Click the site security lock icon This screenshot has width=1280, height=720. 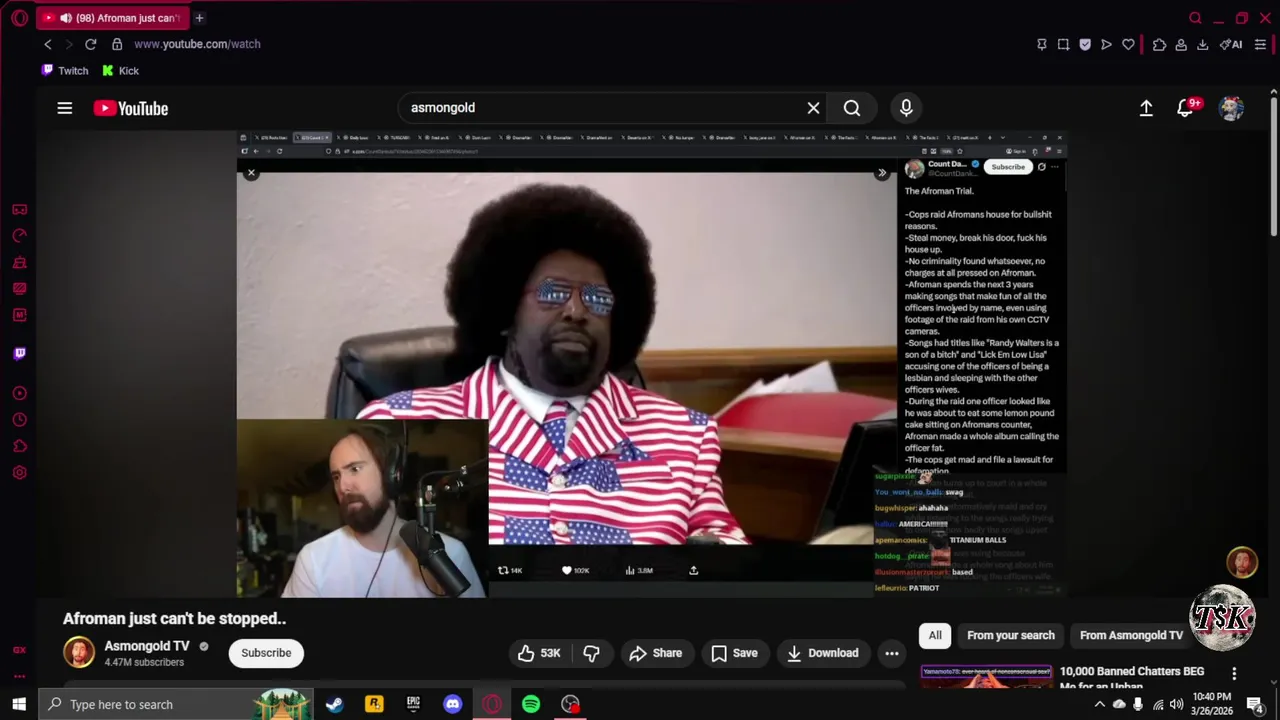pyautogui.click(x=117, y=44)
